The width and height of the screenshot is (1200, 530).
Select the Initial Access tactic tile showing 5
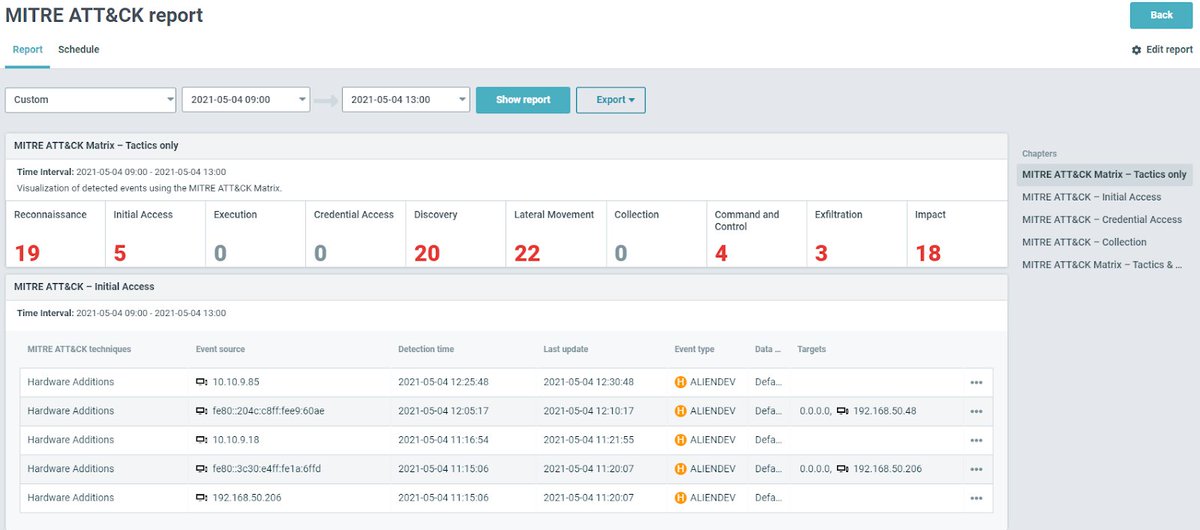pyautogui.click(x=155, y=234)
